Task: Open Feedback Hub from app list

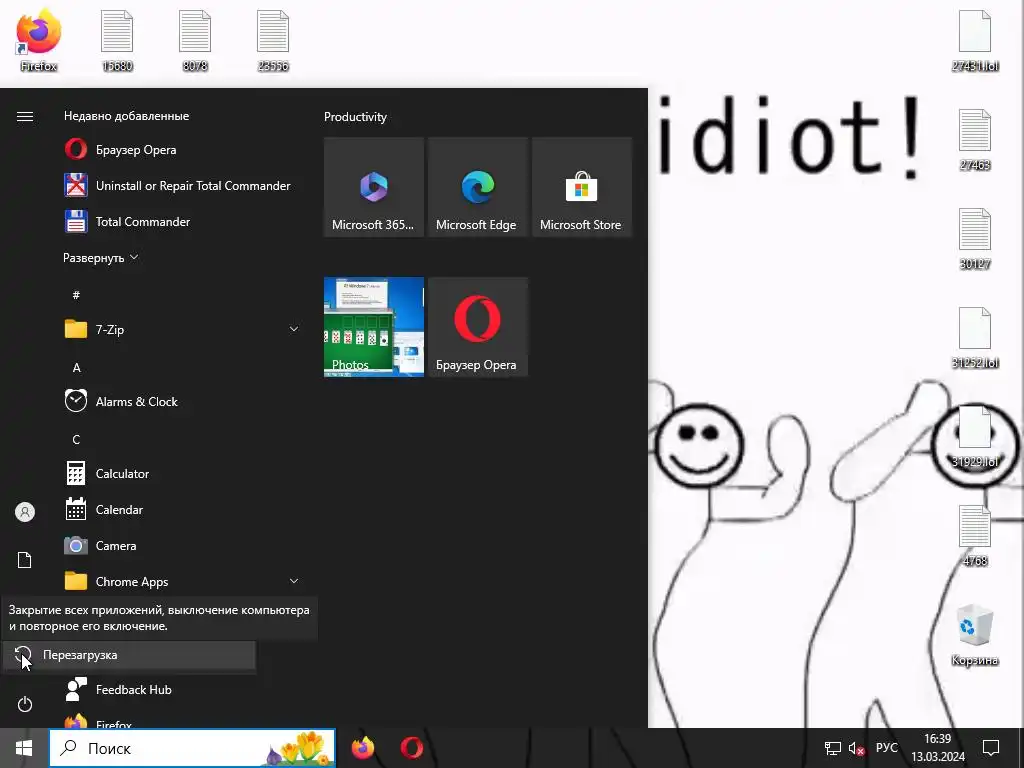Action: coord(182,689)
